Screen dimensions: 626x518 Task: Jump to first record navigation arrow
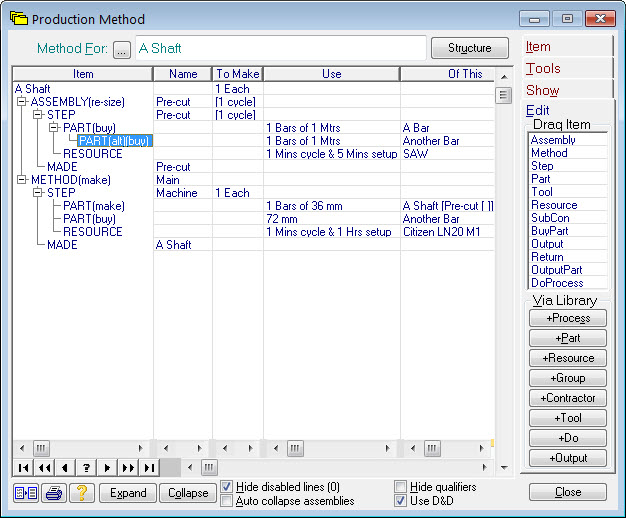click(x=23, y=468)
